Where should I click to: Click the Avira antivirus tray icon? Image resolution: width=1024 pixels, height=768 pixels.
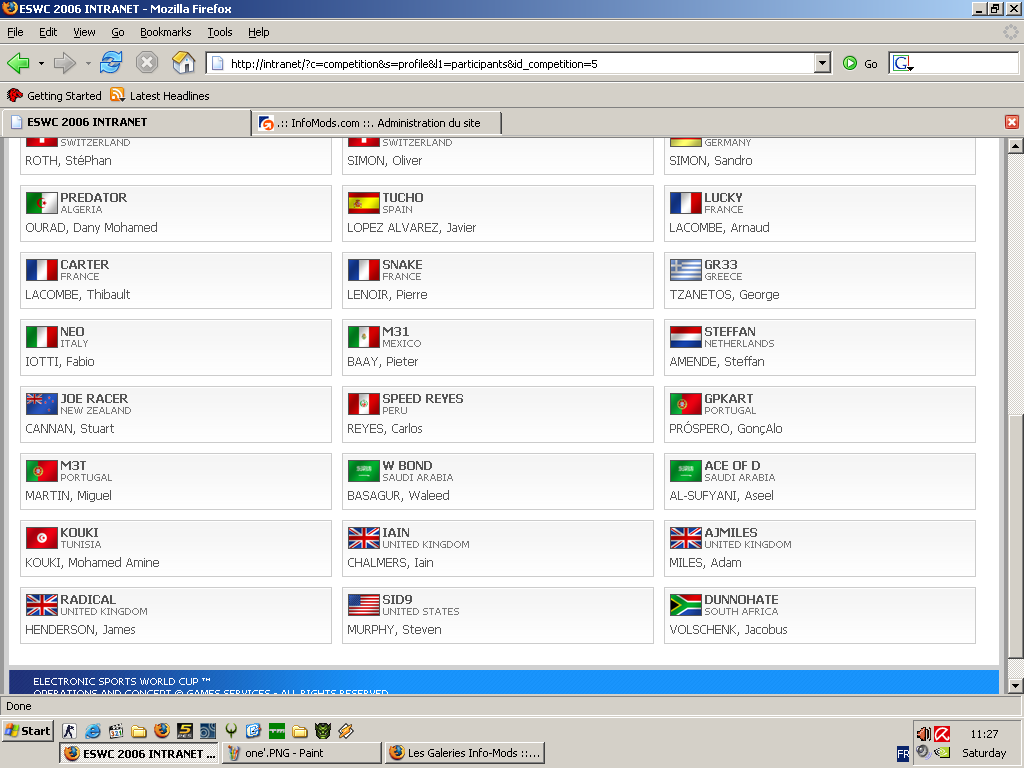[x=941, y=733]
